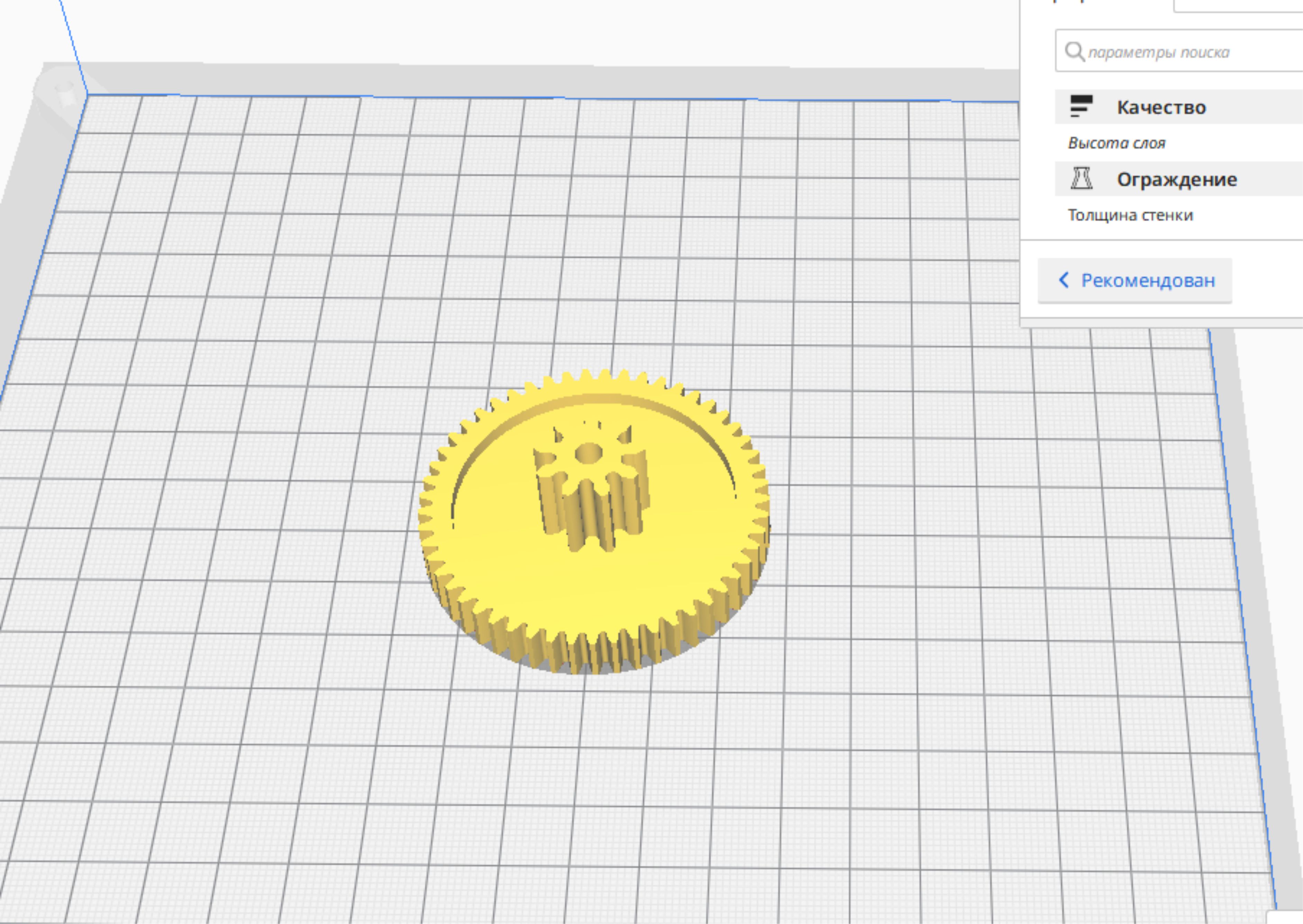Select the Высота слоя setting
Screen dimensions: 1303x924
click(x=1116, y=143)
